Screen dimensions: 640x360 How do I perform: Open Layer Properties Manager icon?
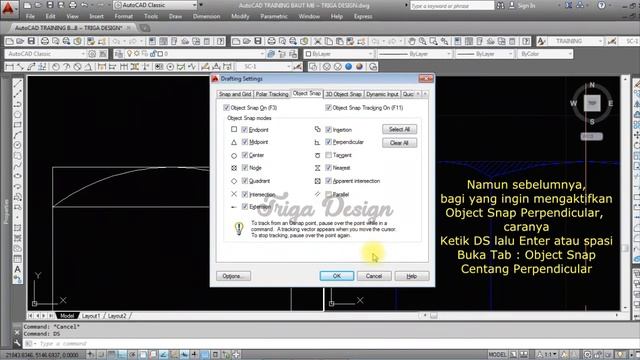(119, 54)
